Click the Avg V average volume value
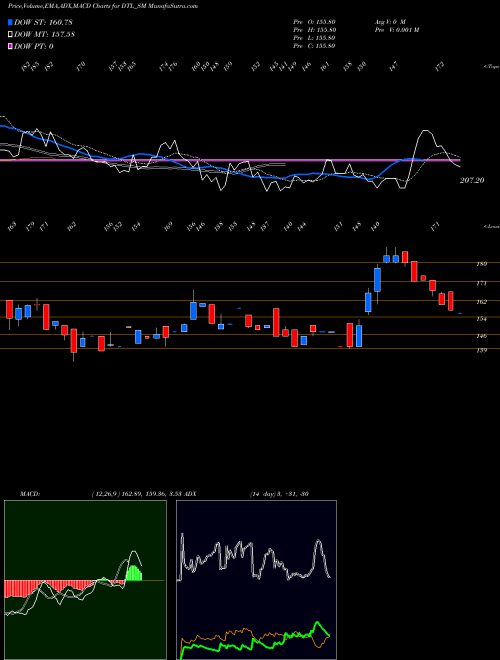The height and width of the screenshot is (660, 500). click(390, 21)
